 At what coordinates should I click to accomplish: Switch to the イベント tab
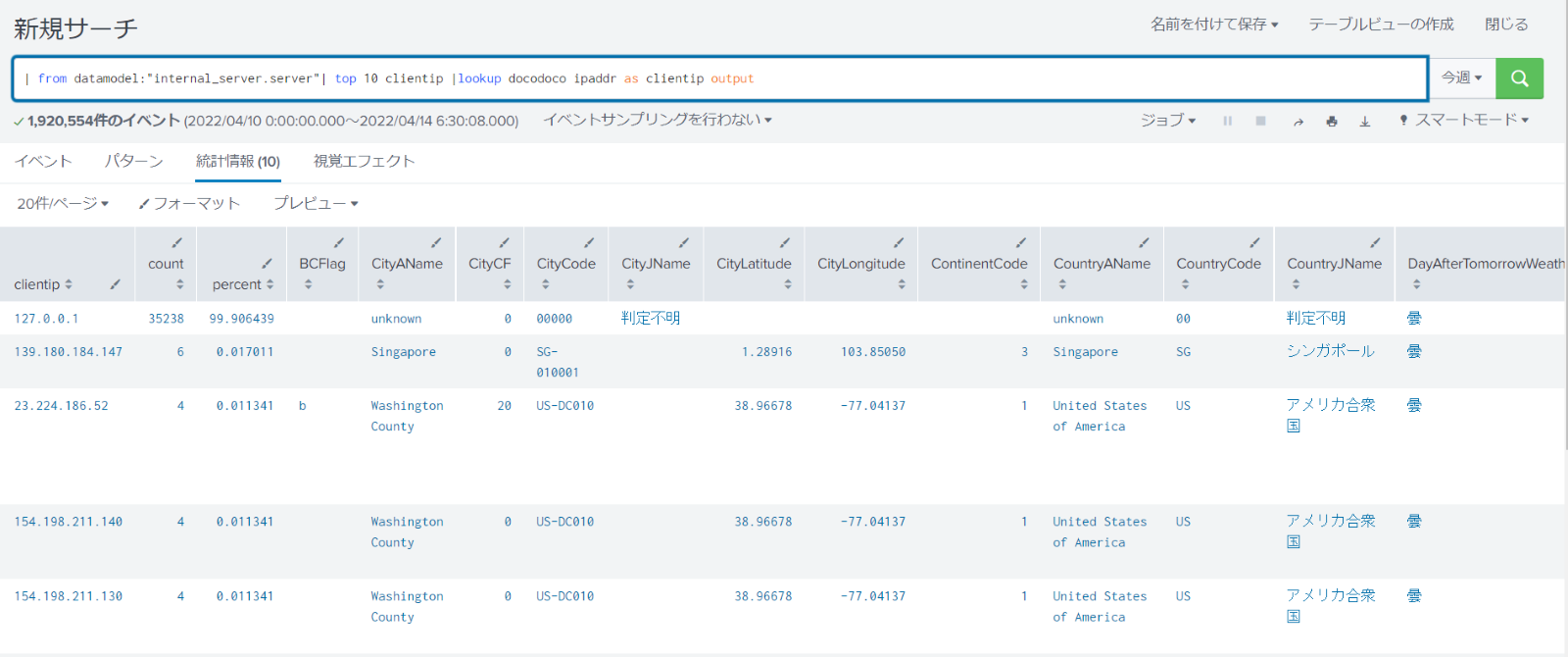tap(43, 161)
